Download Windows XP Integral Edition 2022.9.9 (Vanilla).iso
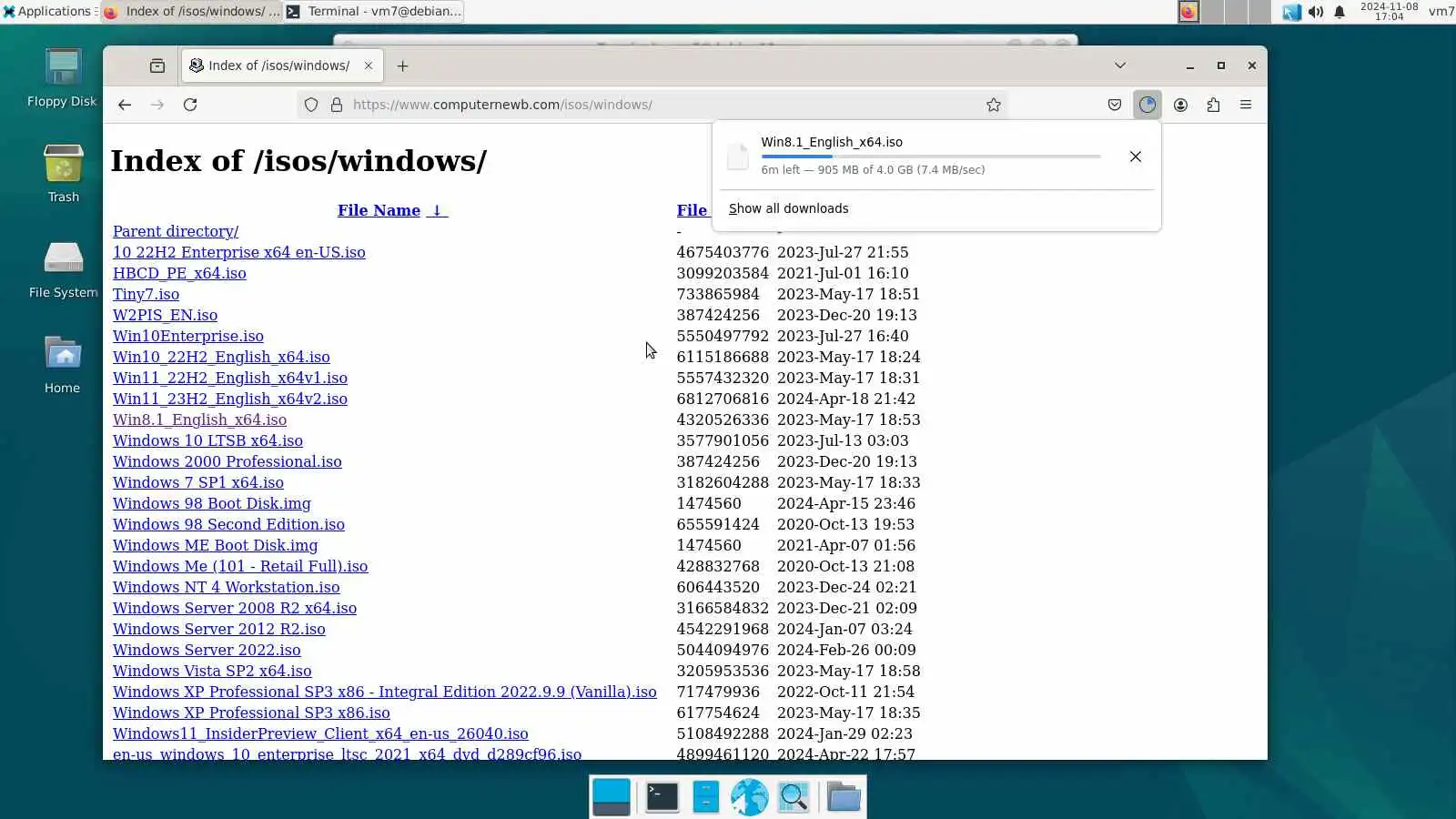 coord(385,692)
